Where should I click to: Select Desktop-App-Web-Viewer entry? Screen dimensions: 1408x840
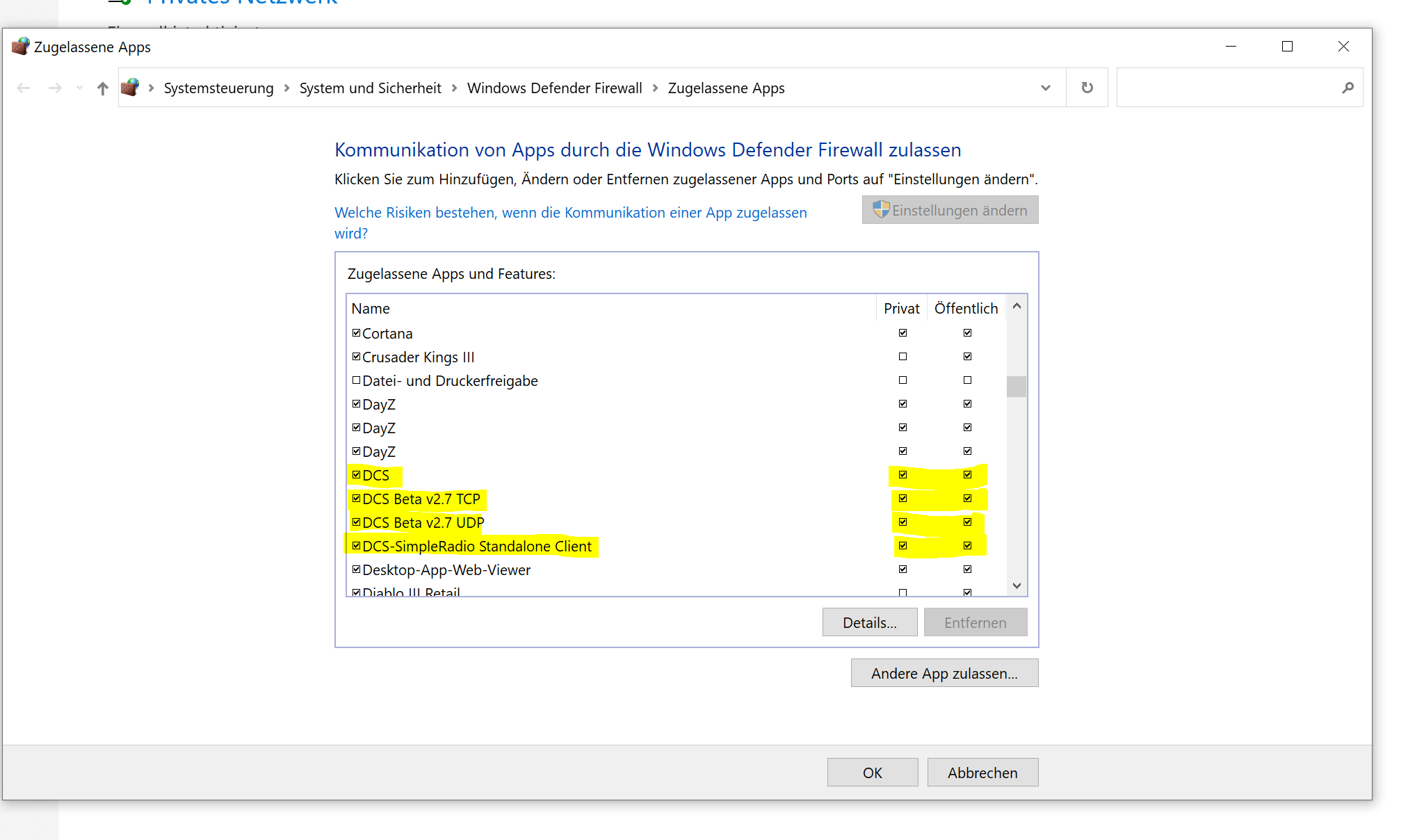click(446, 570)
